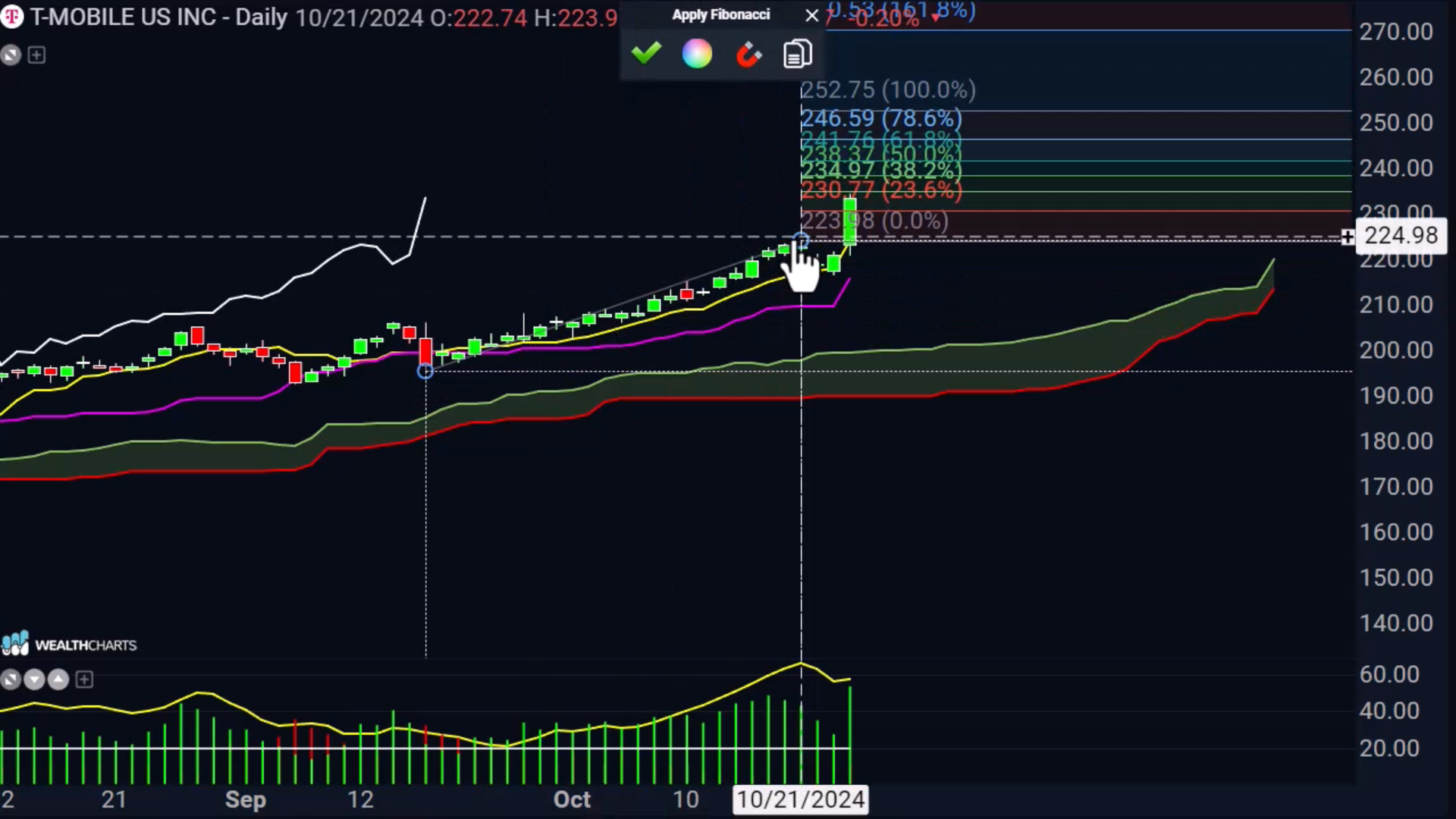The image size is (1456, 819).
Task: Click the copy documents icon in Apply Fibonacci
Action: coord(798,54)
